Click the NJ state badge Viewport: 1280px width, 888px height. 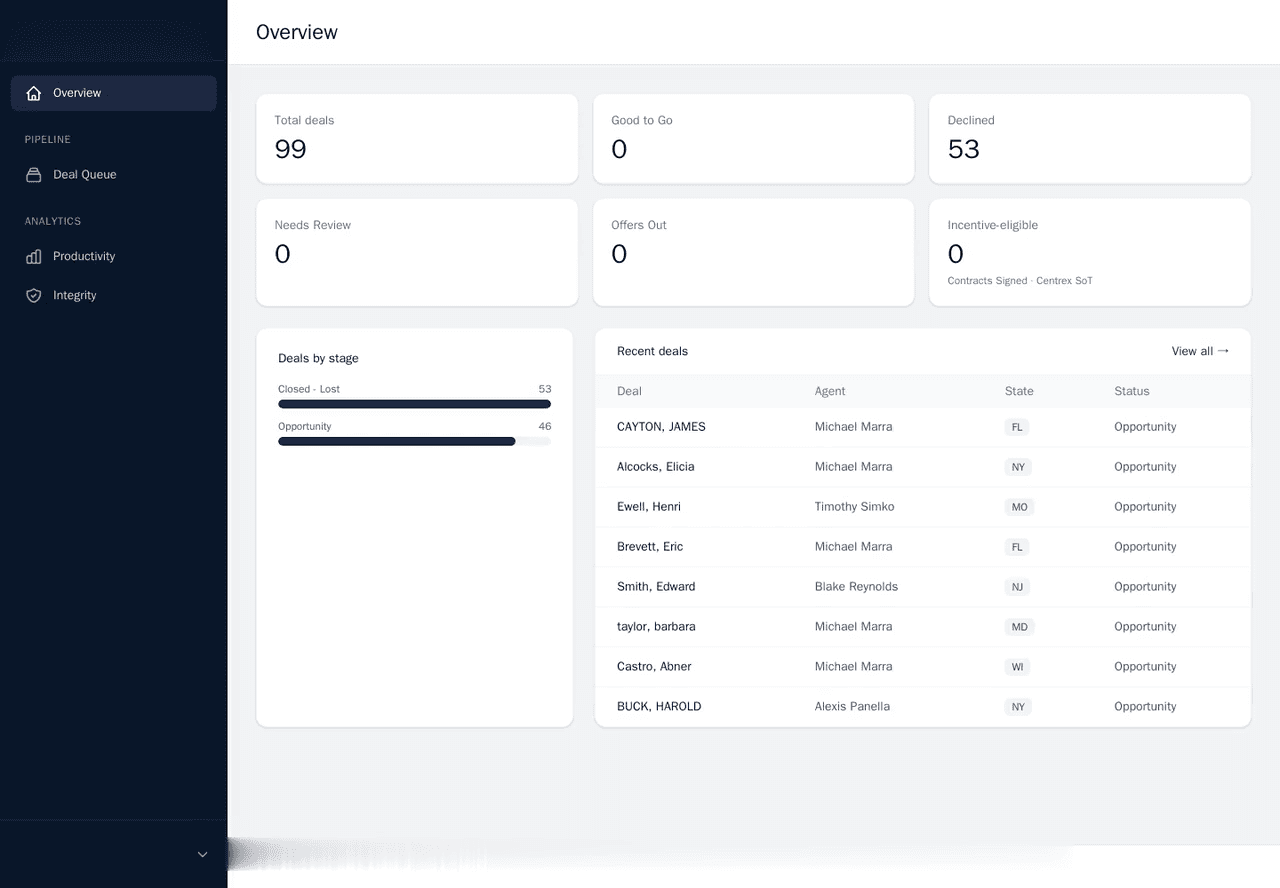(1018, 587)
